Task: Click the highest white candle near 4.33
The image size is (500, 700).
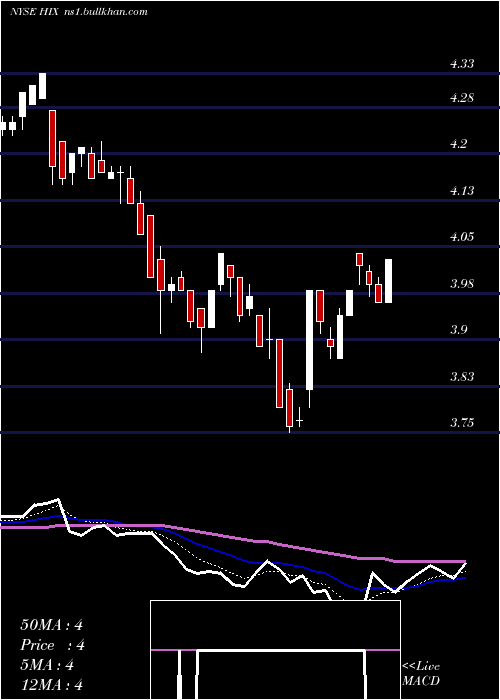Action: [42, 86]
